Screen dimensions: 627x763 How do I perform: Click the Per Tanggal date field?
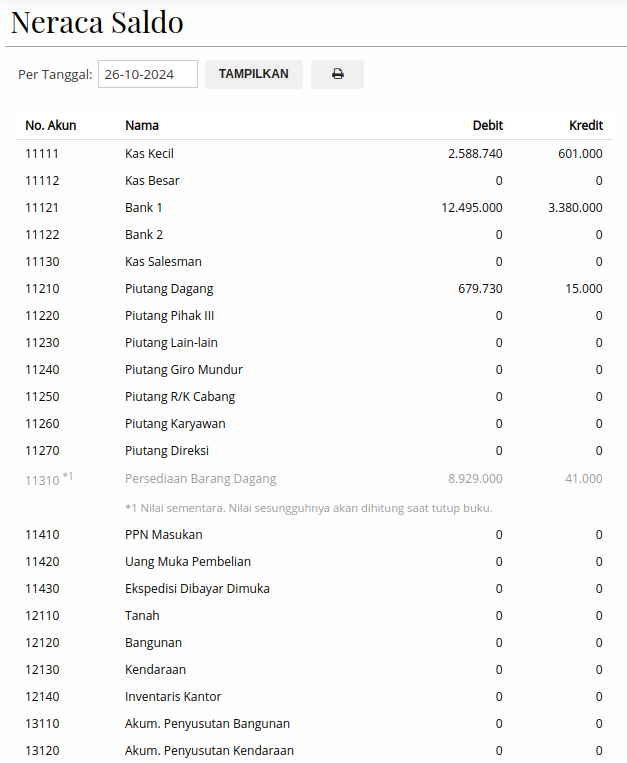tap(148, 74)
